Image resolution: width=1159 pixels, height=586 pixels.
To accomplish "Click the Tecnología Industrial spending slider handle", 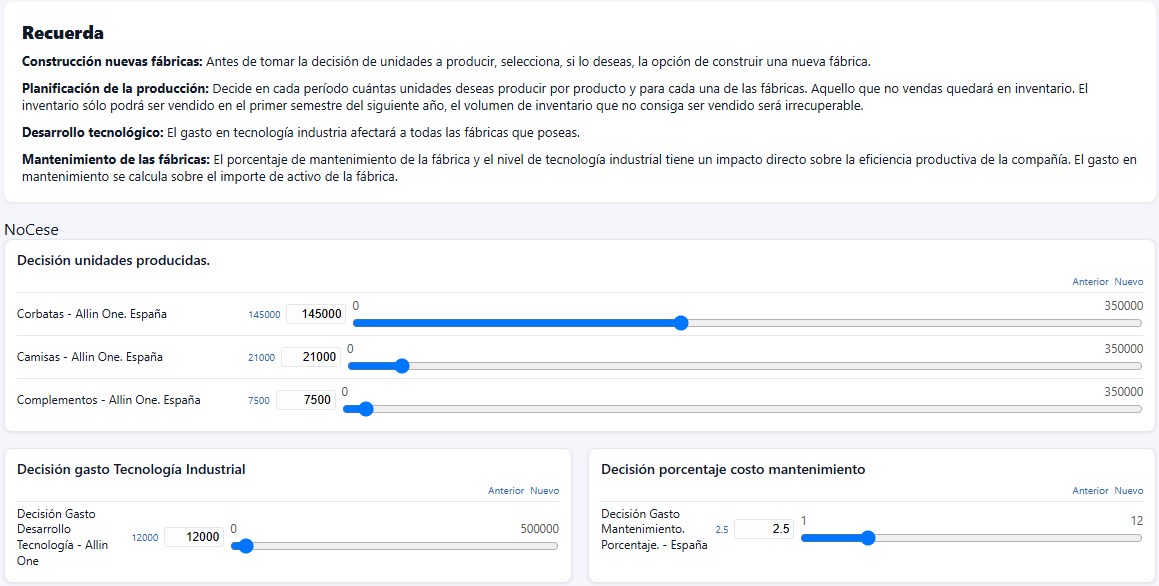I will [x=245, y=546].
